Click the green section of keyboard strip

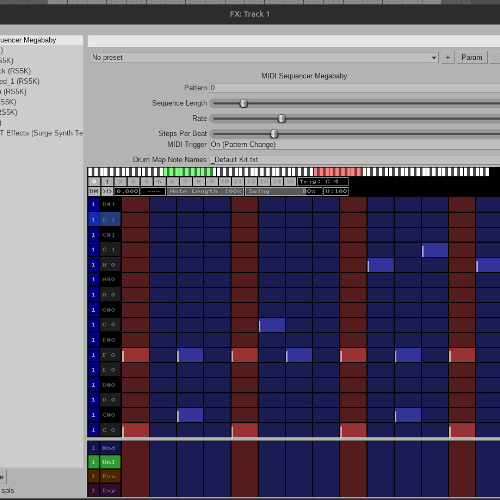(188, 172)
